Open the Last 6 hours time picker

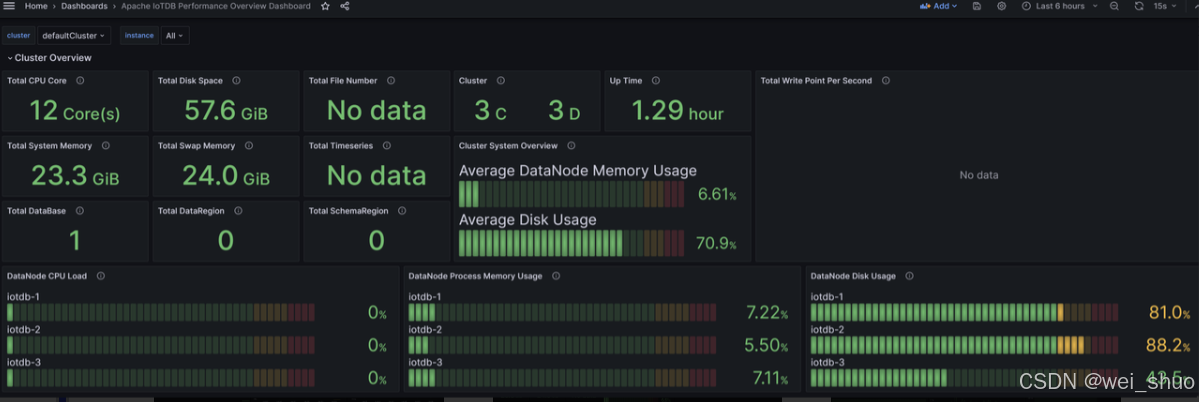pyautogui.click(x=1059, y=6)
